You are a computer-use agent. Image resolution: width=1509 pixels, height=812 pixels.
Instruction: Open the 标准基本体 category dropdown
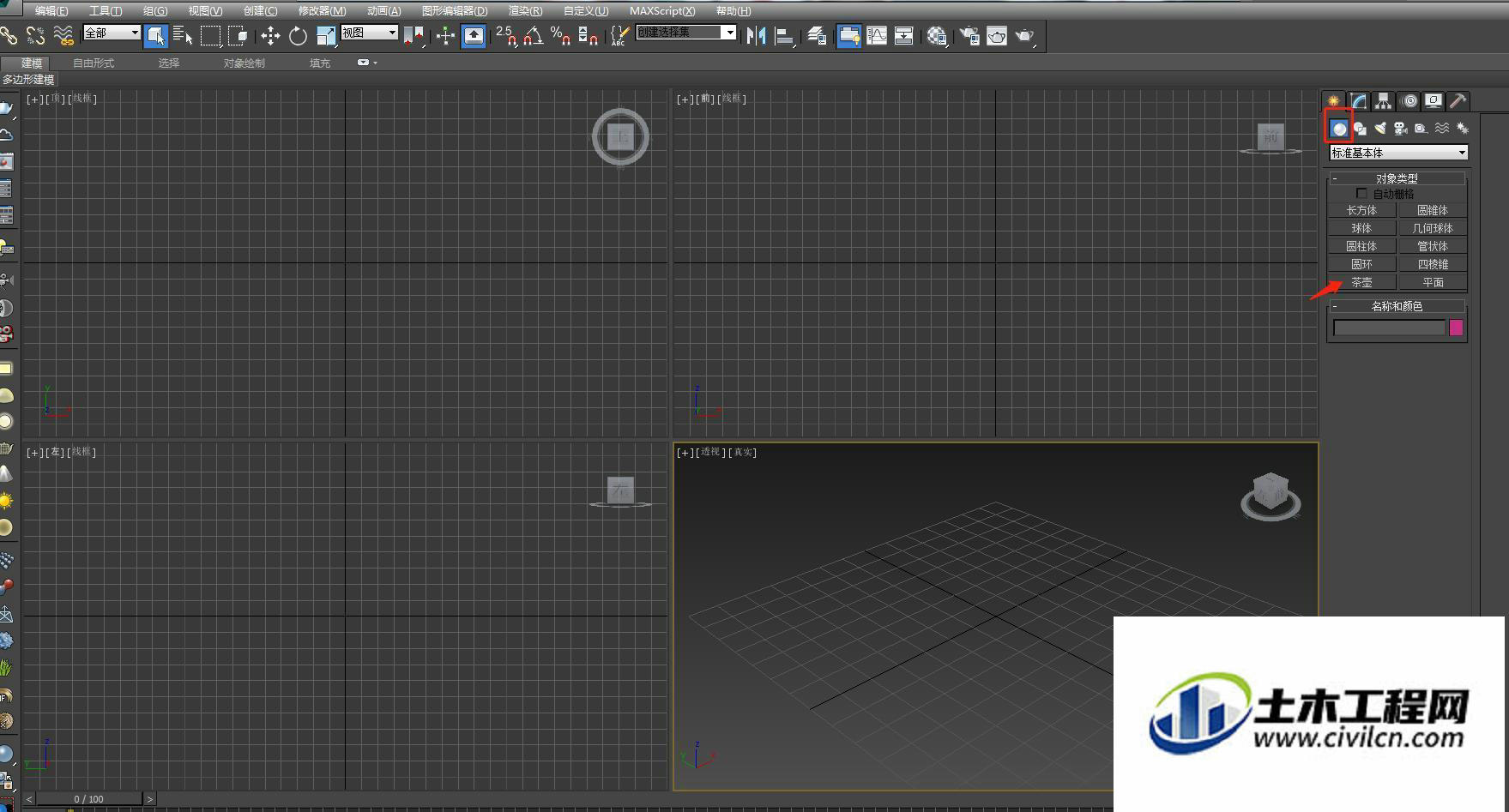coord(1398,153)
